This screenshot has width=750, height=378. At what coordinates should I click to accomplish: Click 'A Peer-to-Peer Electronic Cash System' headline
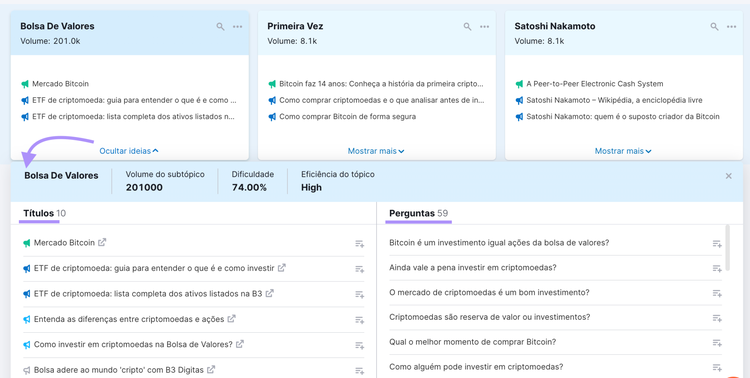[x=595, y=84]
